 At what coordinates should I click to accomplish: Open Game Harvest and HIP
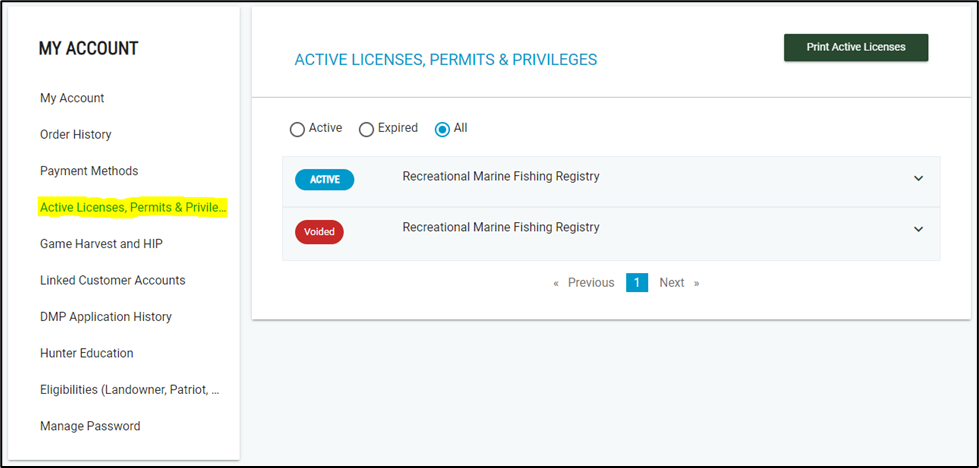tap(101, 244)
